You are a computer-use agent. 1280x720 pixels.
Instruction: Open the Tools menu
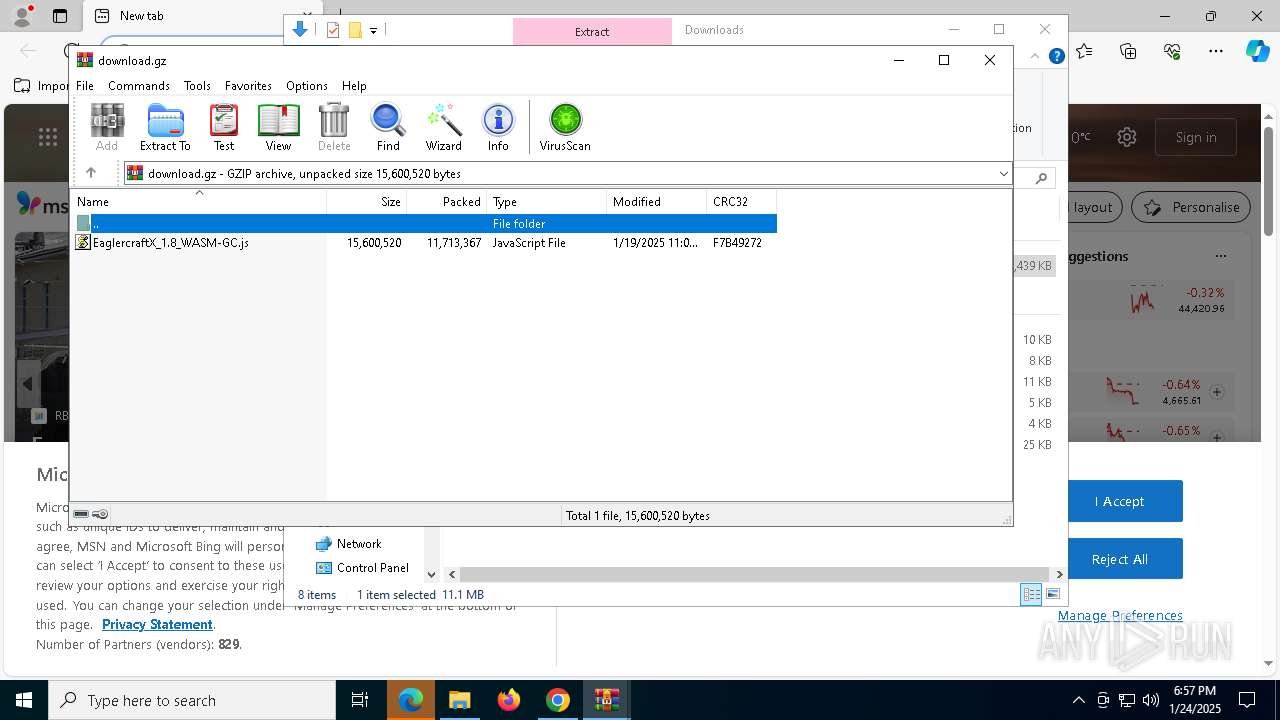coord(197,86)
